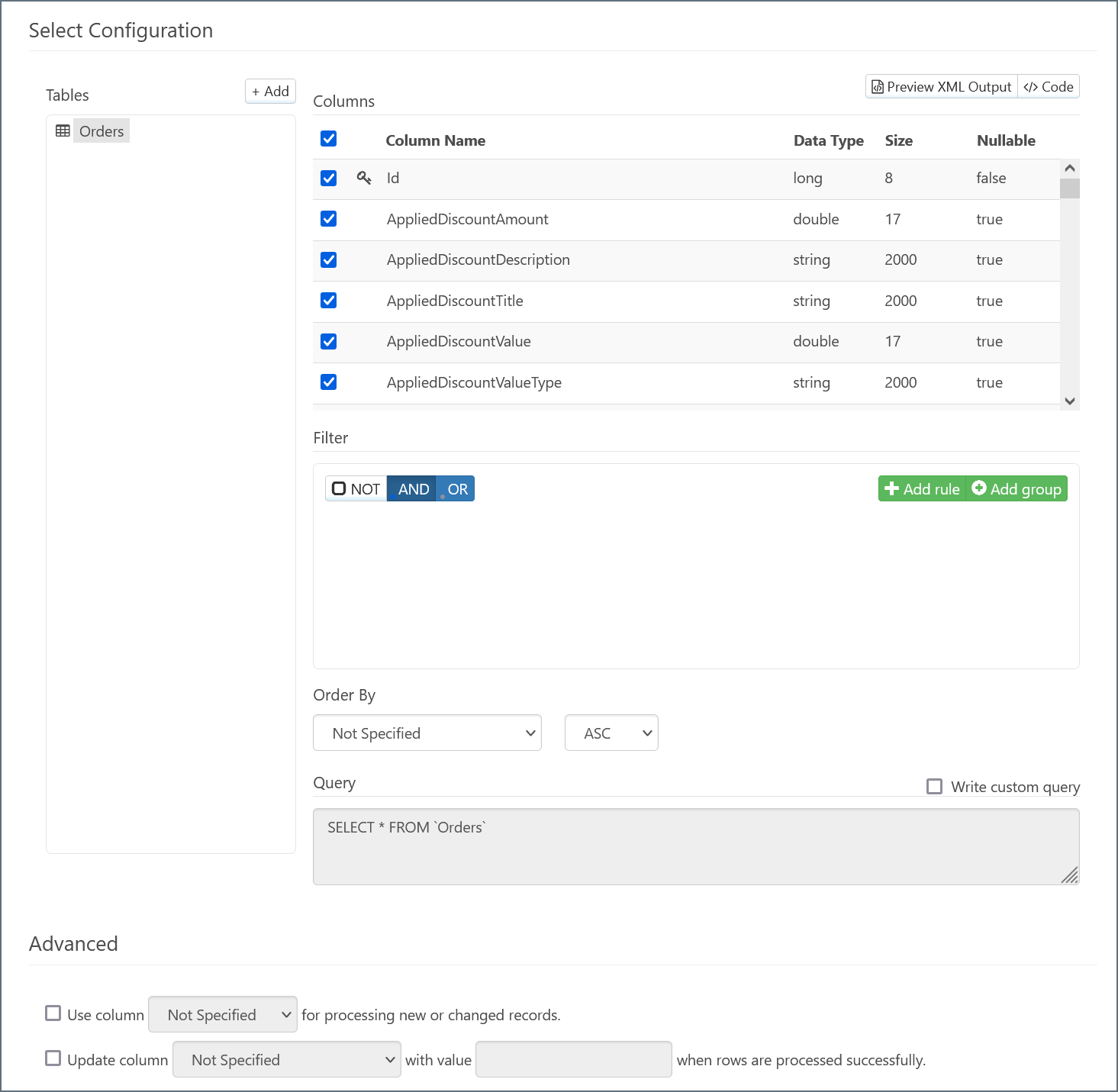Enable Write custom query
The width and height of the screenshot is (1118, 1092).
(934, 787)
